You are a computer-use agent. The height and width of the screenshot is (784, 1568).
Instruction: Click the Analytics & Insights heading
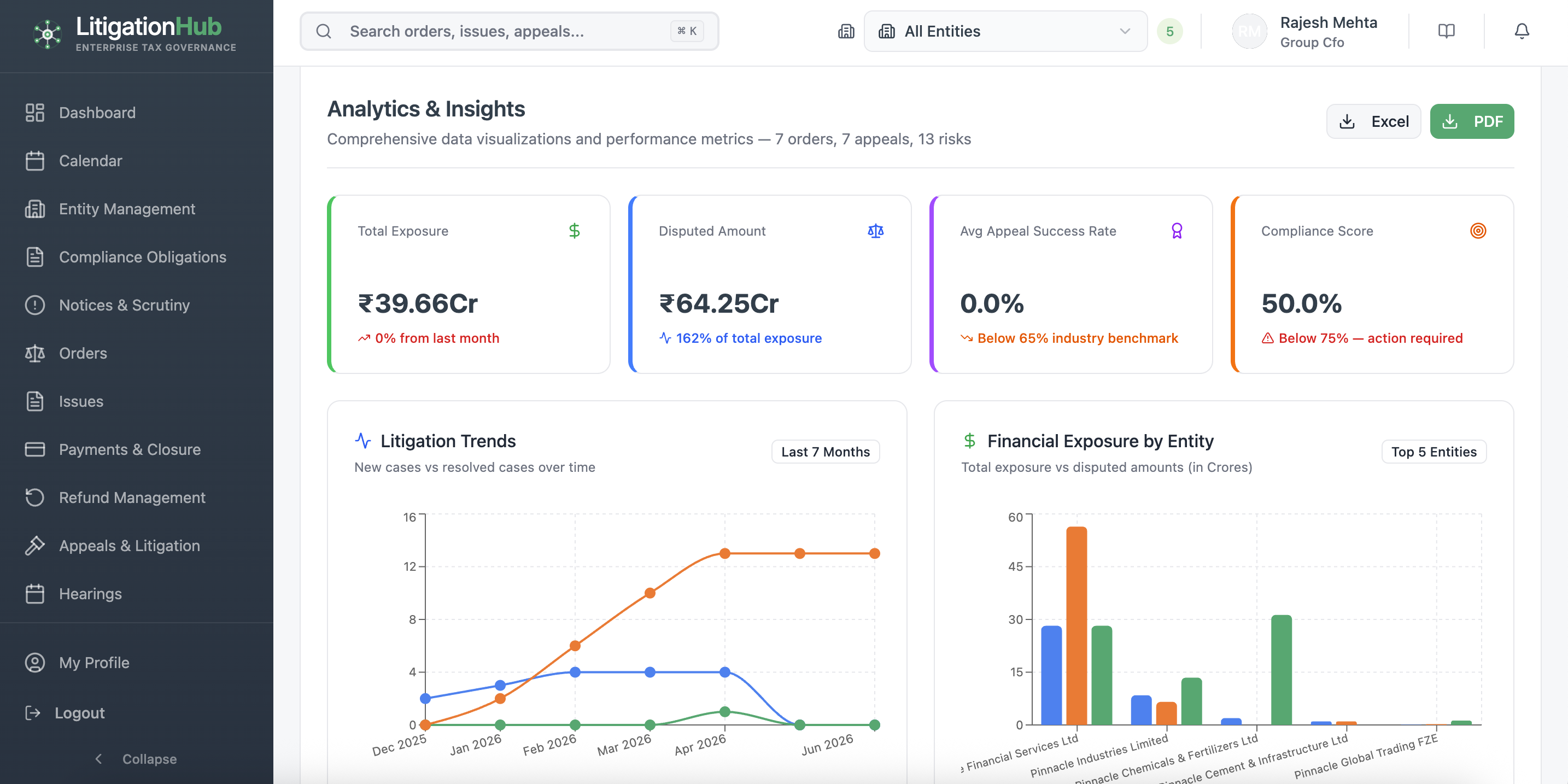pyautogui.click(x=426, y=109)
